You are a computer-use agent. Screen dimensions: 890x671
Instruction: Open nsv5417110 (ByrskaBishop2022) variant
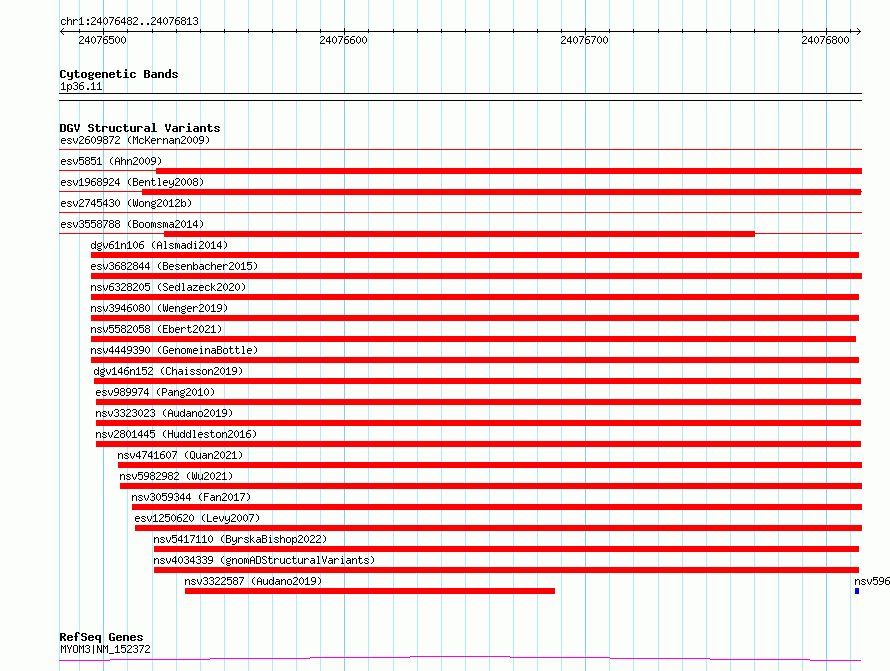(x=240, y=539)
